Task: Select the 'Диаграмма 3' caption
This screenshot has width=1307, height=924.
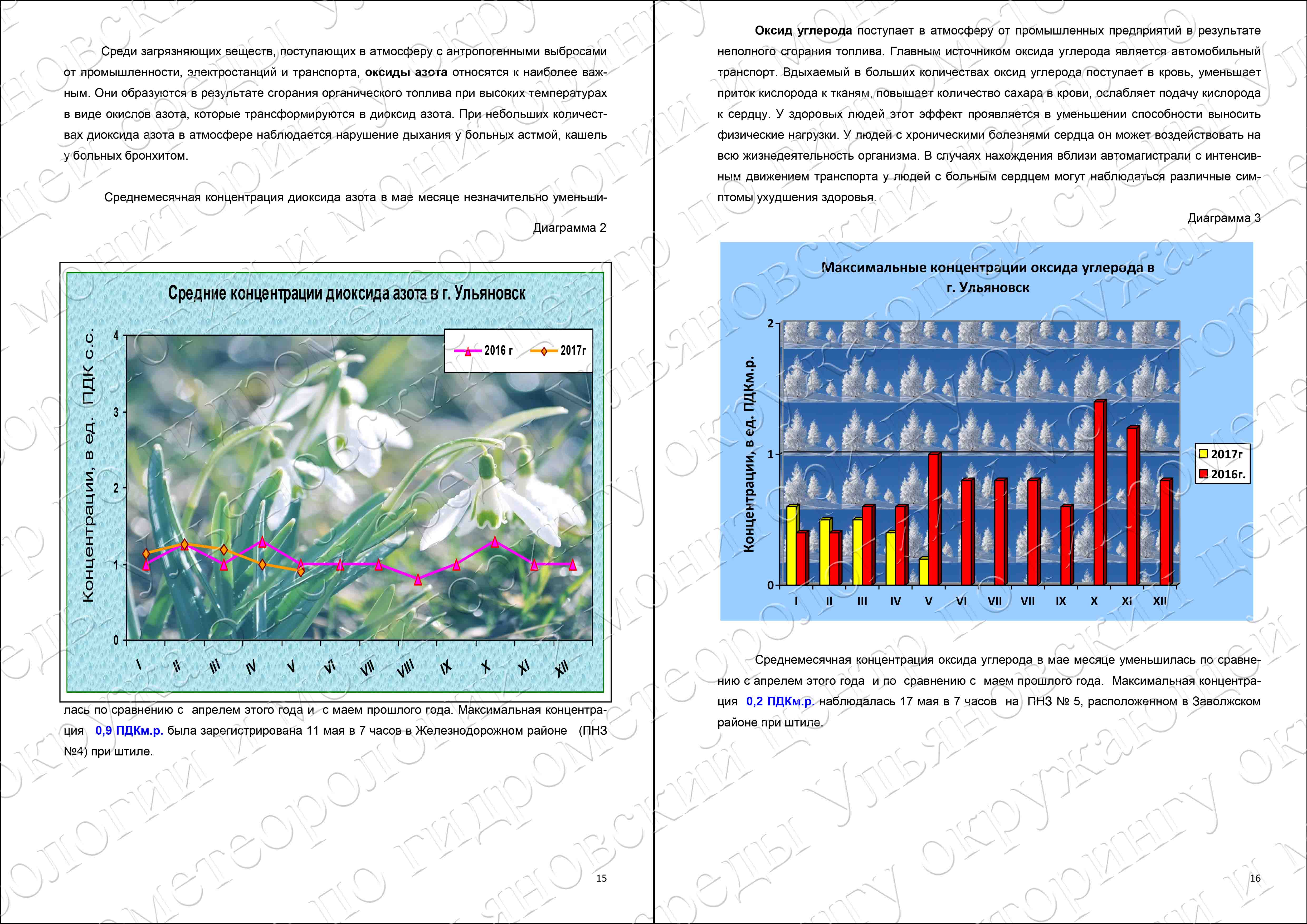Action: [1224, 218]
